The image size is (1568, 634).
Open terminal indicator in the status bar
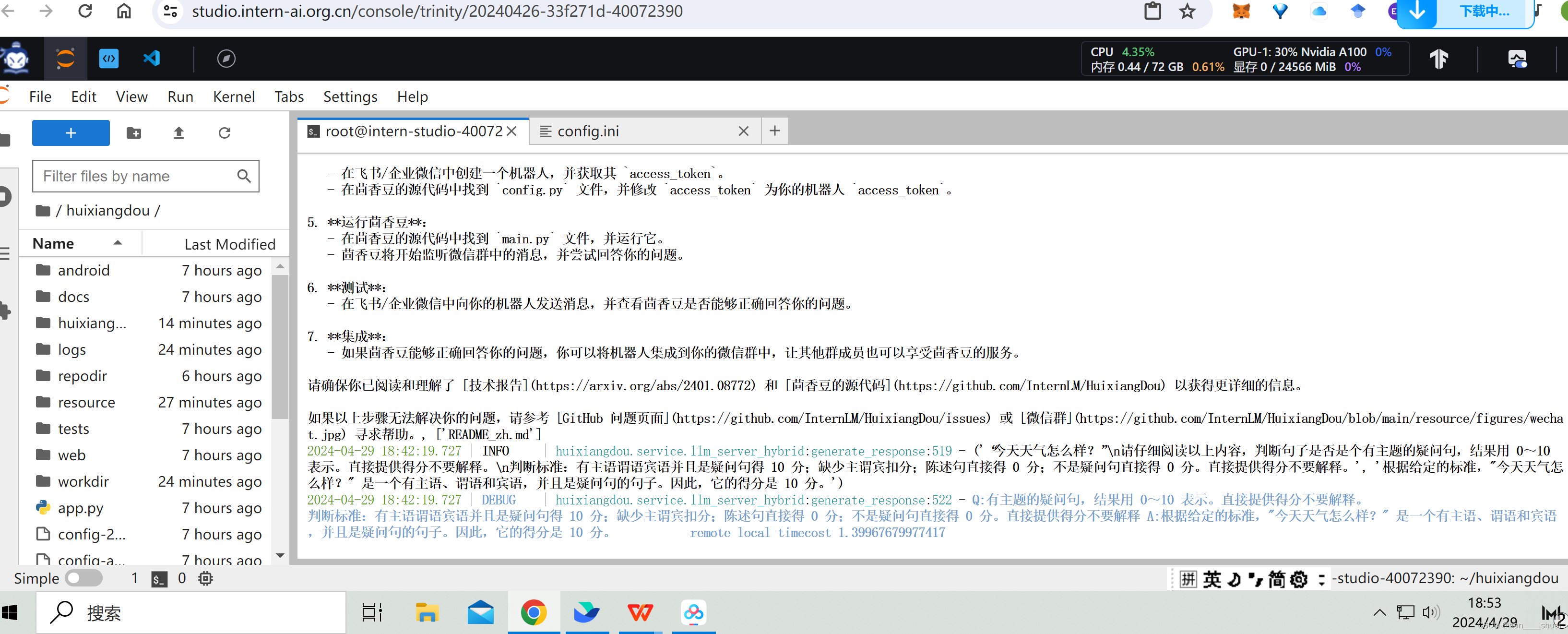(x=158, y=579)
